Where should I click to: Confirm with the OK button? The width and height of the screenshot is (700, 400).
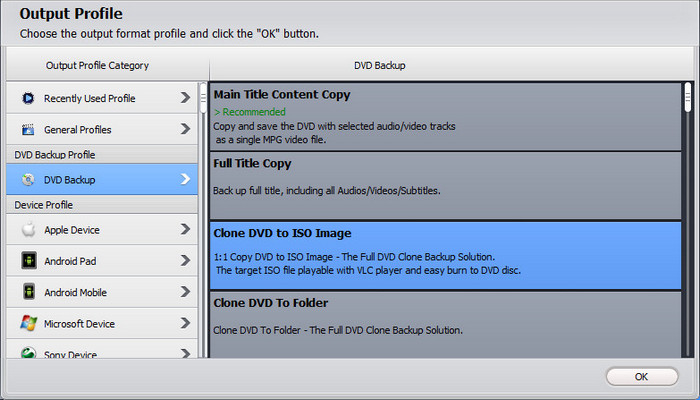click(x=642, y=377)
